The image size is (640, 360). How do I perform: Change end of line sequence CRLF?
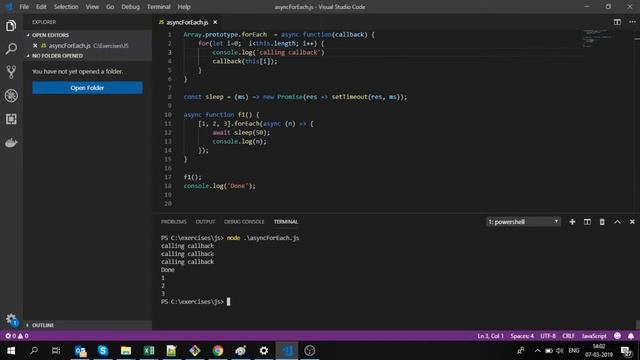[568, 336]
